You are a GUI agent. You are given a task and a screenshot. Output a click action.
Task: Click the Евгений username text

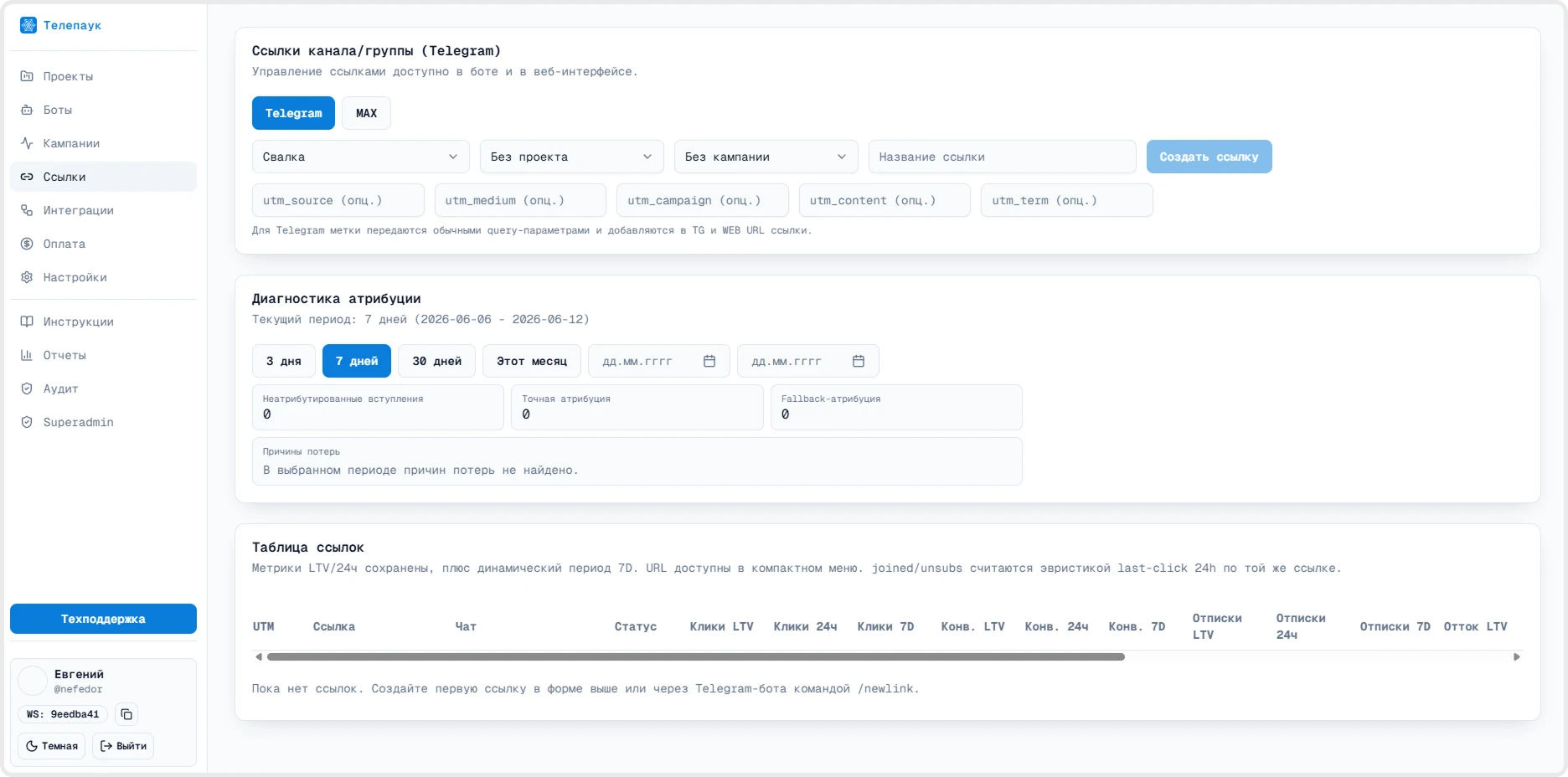pyautogui.click(x=79, y=674)
